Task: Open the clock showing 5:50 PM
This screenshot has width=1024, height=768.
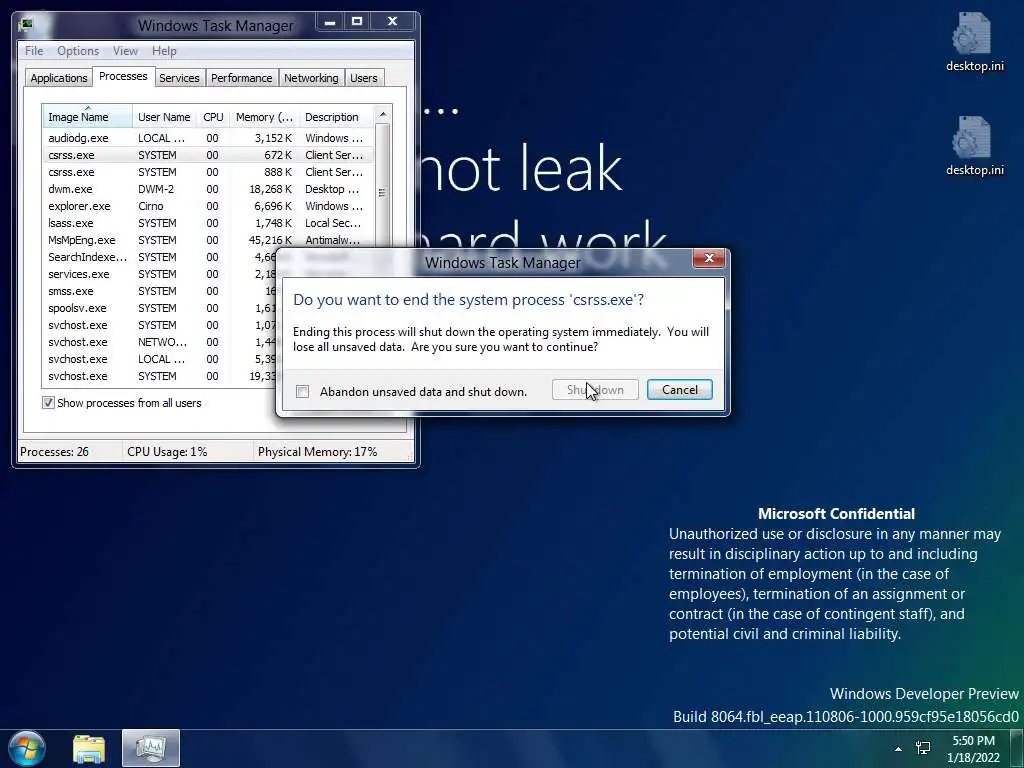Action: [x=973, y=749]
